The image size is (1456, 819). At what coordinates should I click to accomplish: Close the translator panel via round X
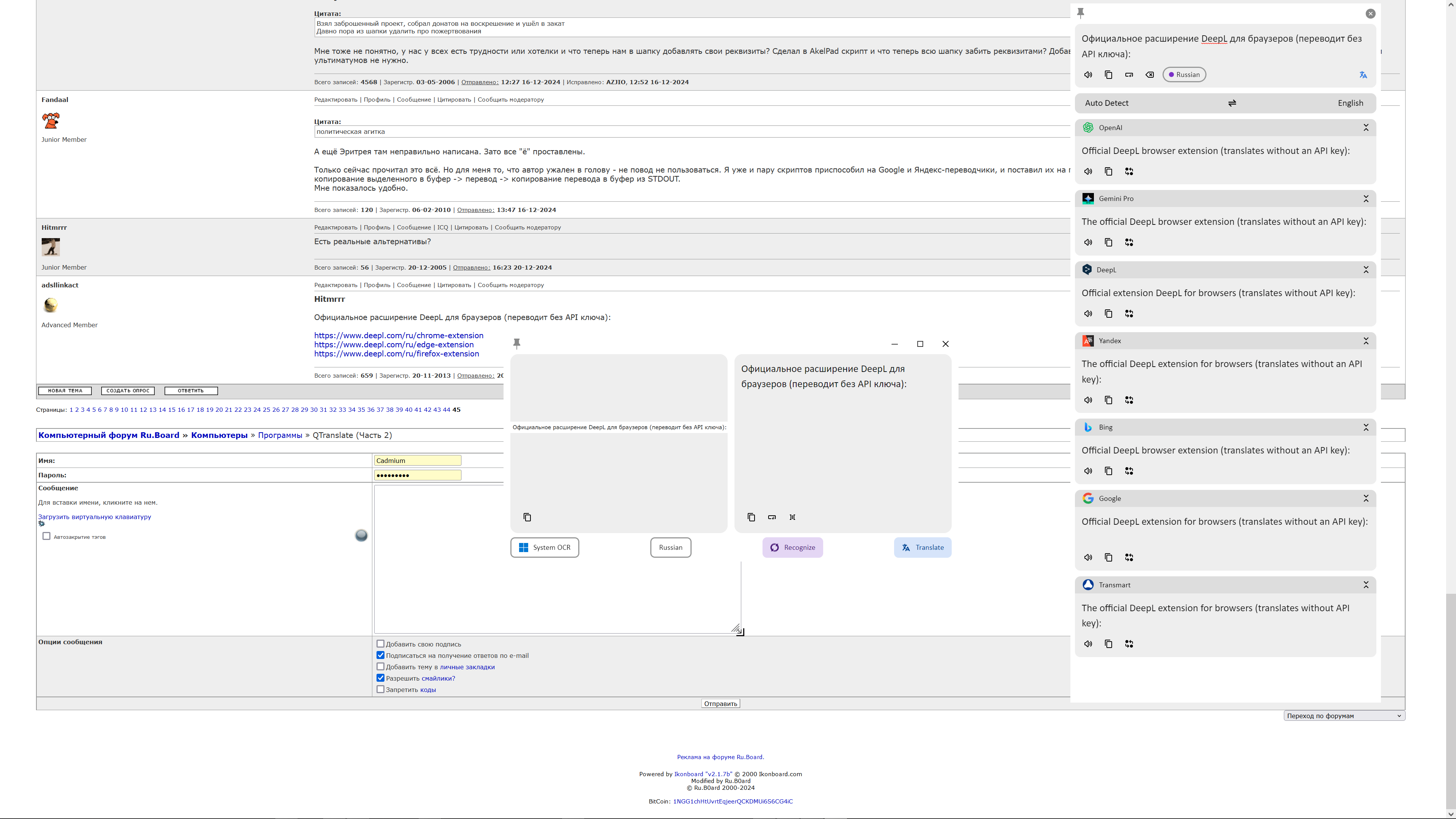(1370, 14)
